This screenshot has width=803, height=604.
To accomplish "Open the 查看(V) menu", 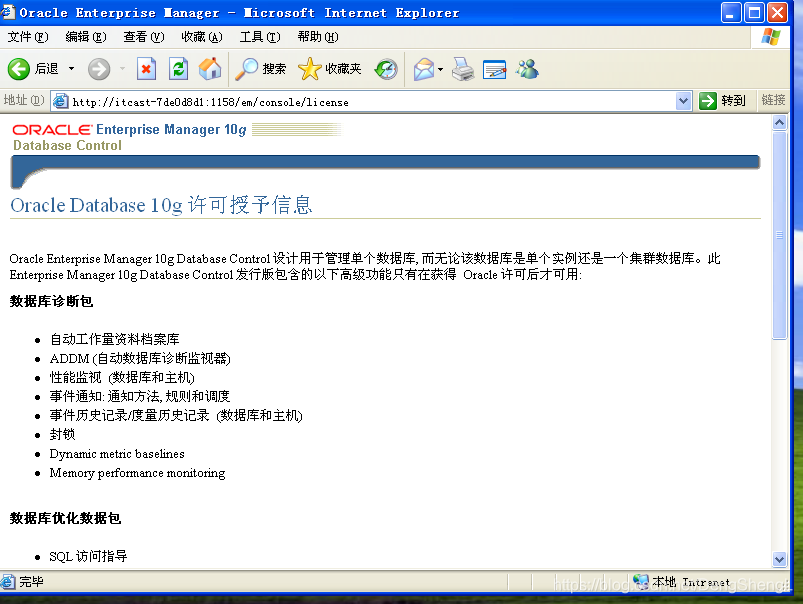I will [x=143, y=37].
